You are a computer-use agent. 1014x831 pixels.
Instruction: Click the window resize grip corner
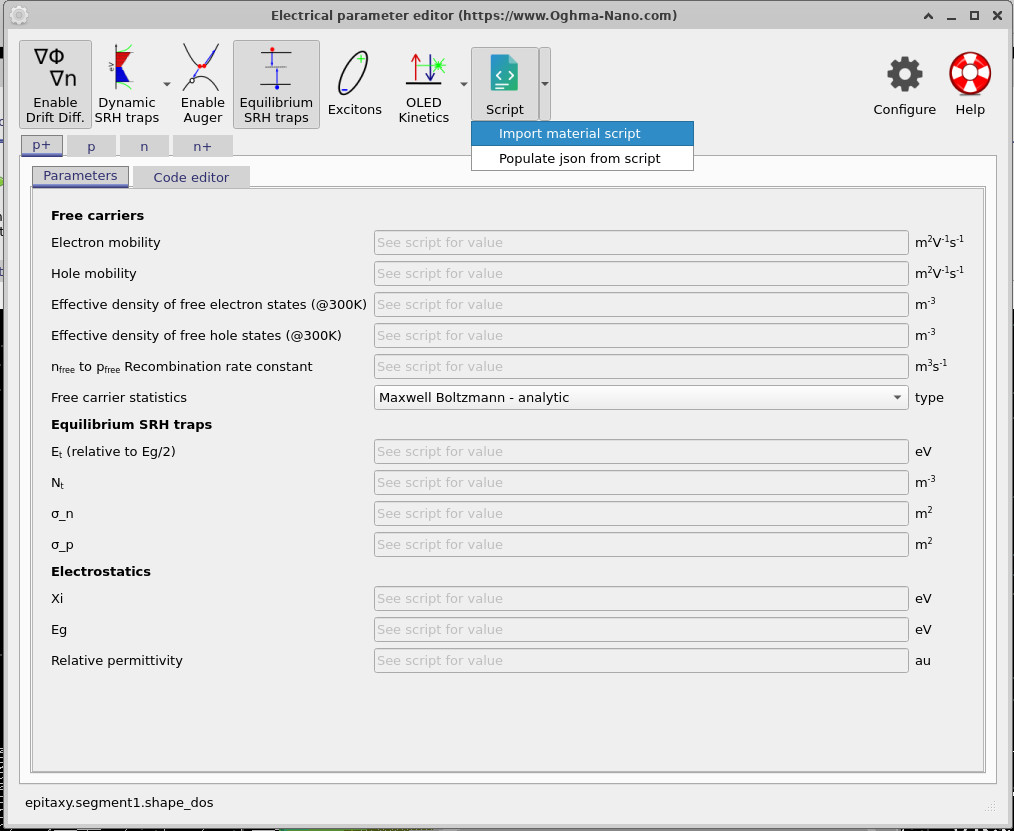tap(990, 806)
